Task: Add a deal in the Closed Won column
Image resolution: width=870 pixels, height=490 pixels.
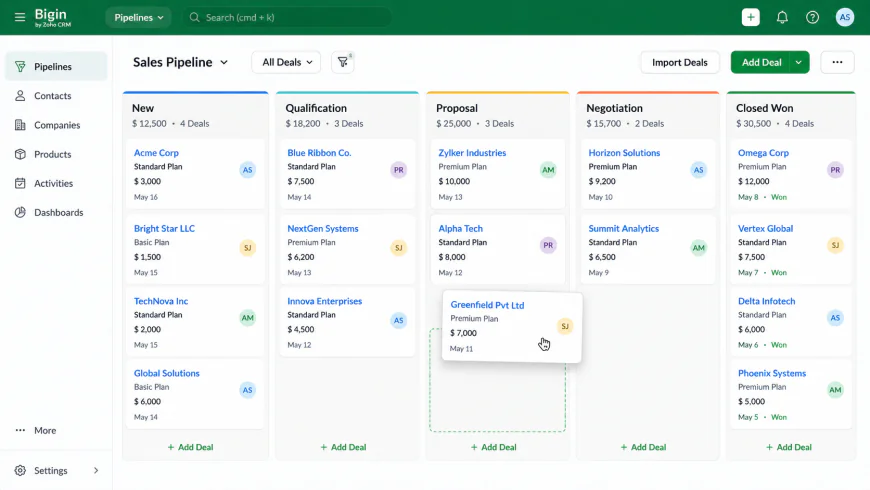Action: pyautogui.click(x=789, y=447)
